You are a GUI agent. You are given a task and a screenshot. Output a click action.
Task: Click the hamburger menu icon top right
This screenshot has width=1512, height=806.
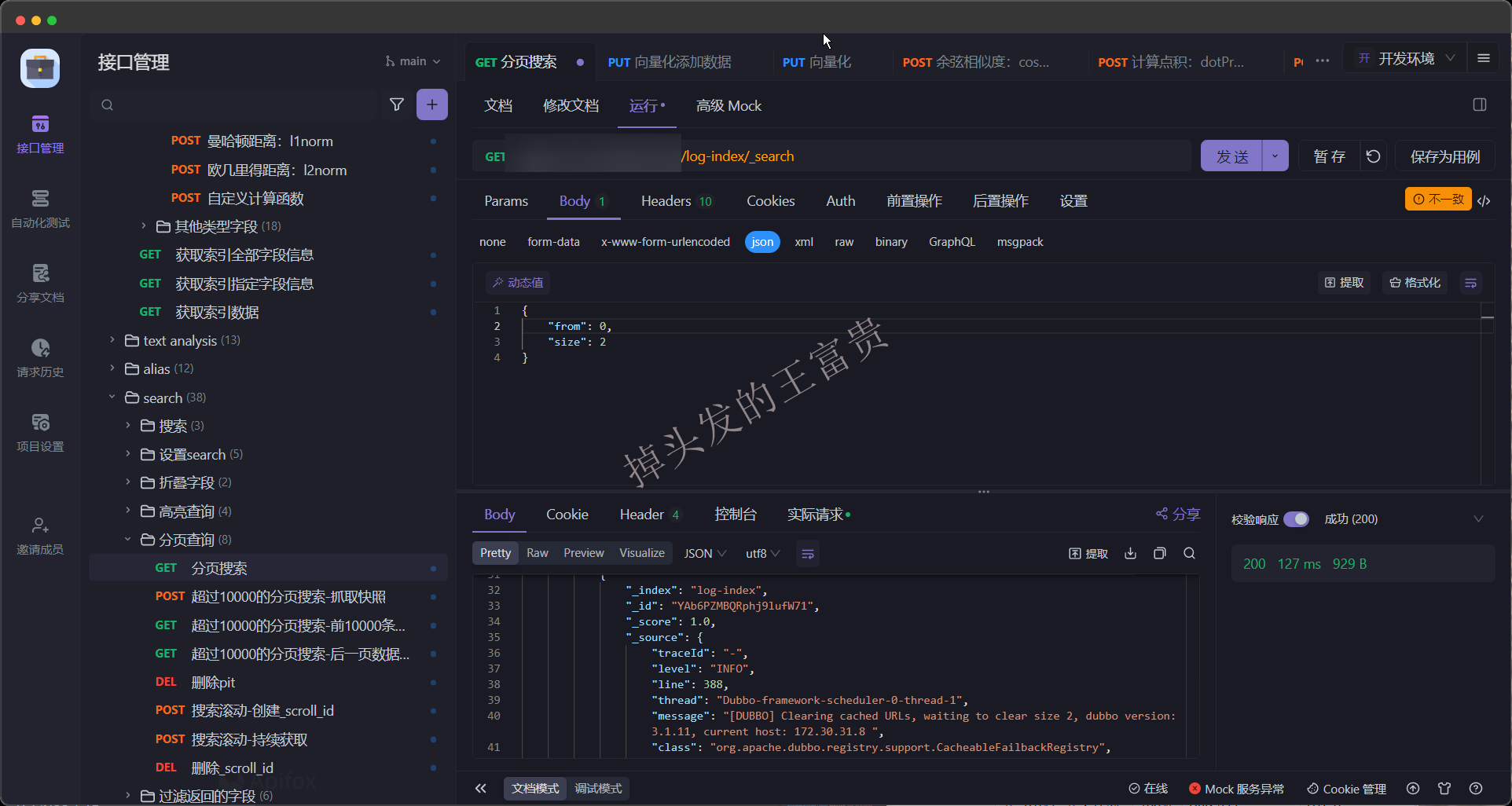coord(1484,59)
